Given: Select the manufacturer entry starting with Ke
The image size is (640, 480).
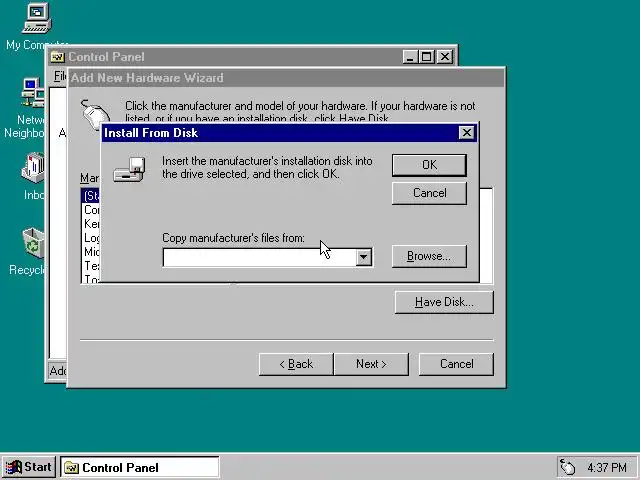Looking at the screenshot, I should (x=91, y=224).
